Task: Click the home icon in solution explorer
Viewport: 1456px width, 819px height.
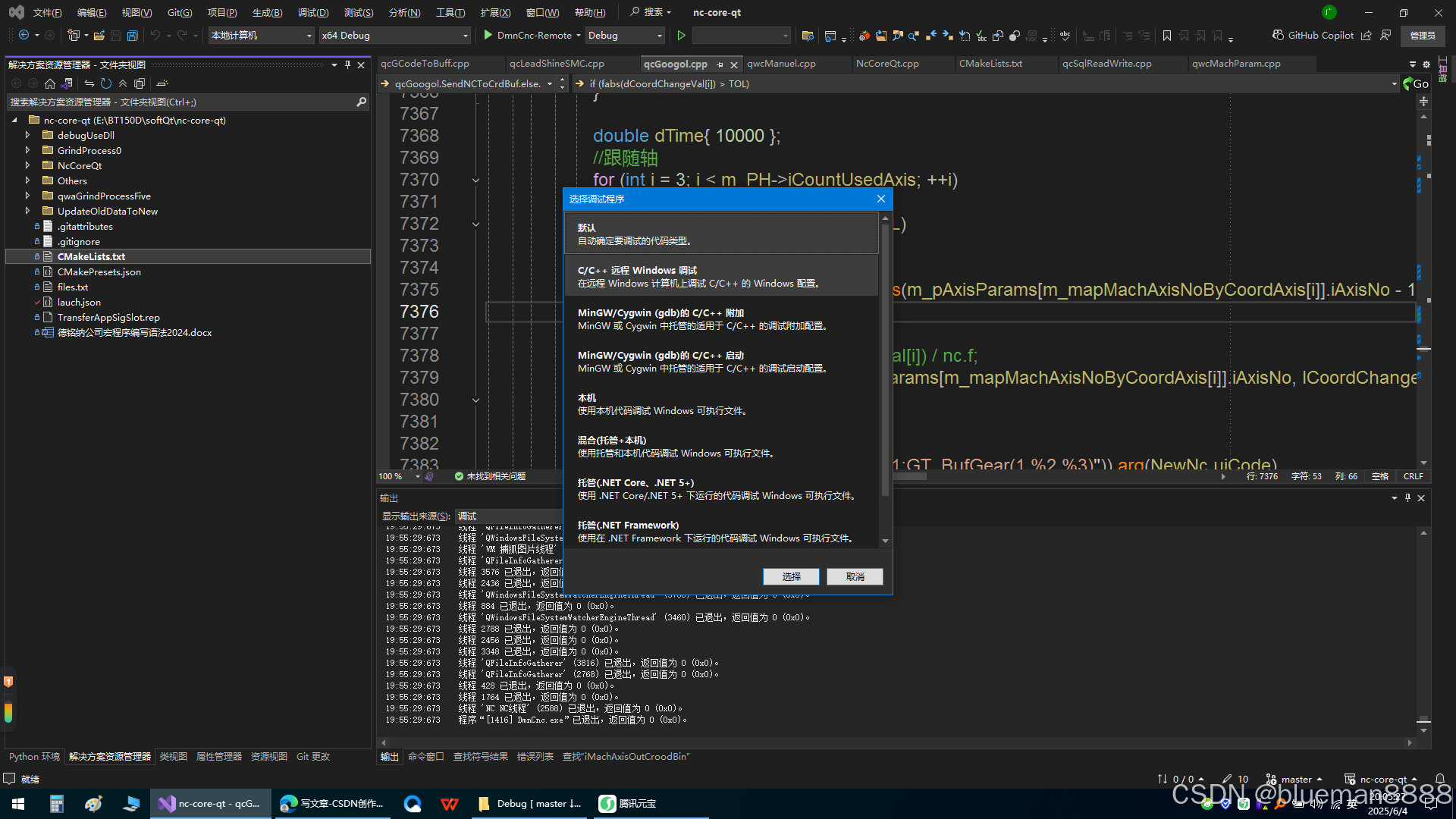Action: click(x=50, y=83)
